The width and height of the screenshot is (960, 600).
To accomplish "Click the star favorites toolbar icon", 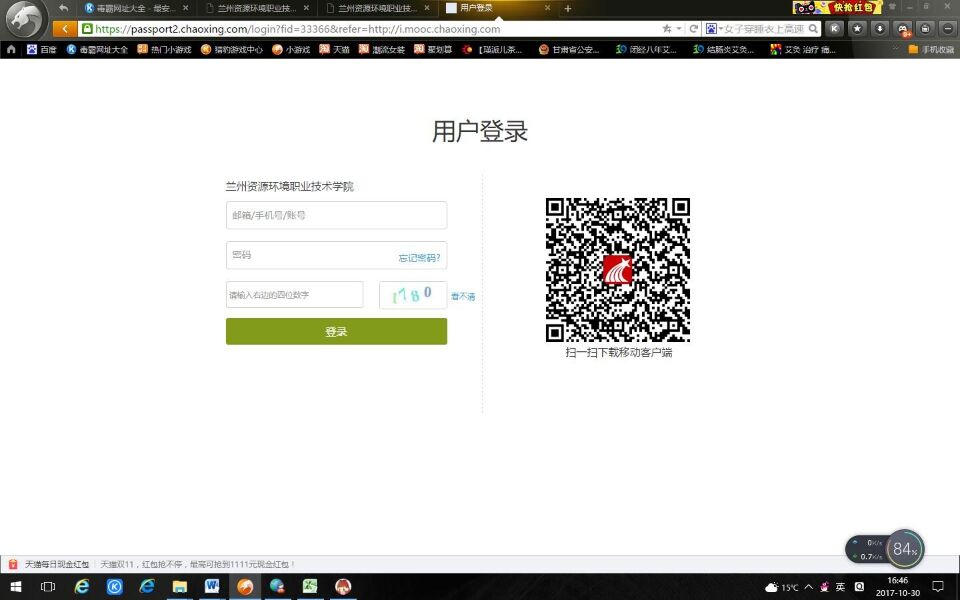I will coord(857,29).
